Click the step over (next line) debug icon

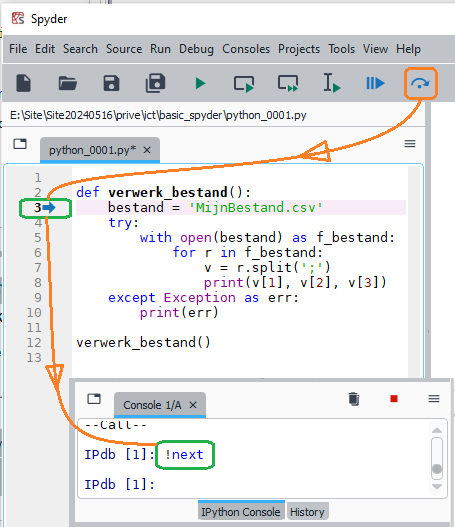pos(420,83)
